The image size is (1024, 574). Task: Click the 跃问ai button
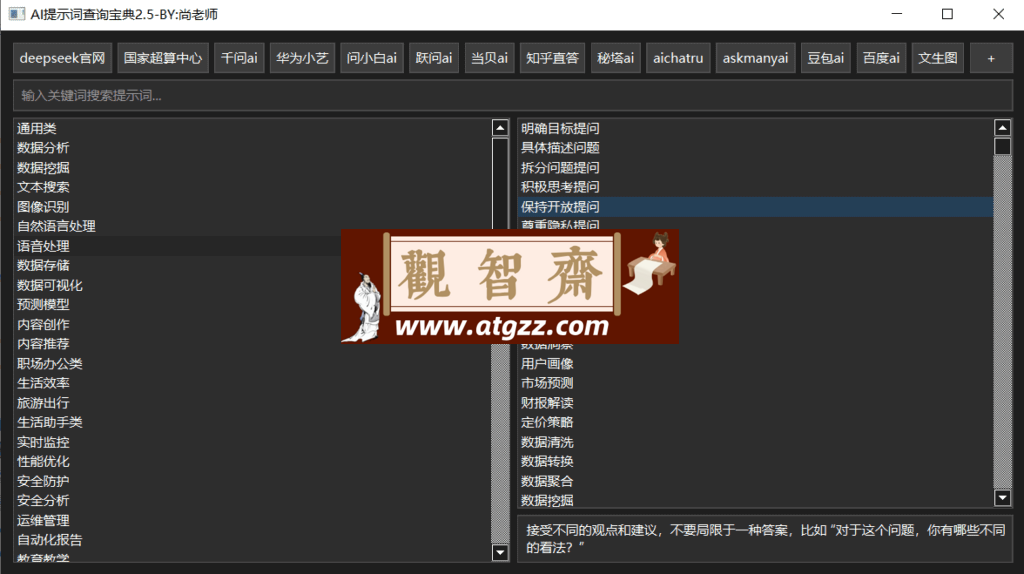pyautogui.click(x=434, y=58)
